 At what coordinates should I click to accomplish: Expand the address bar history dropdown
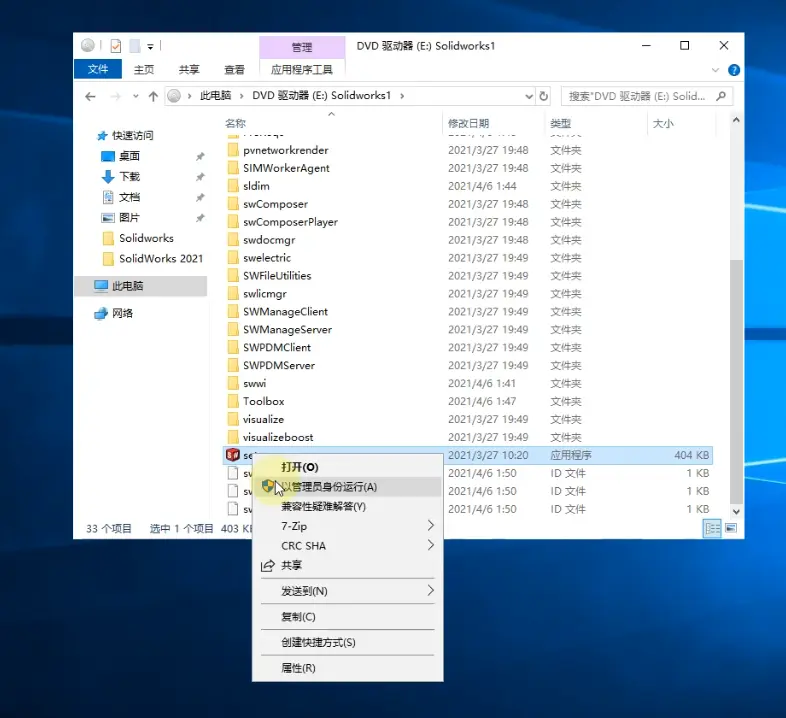(529, 96)
